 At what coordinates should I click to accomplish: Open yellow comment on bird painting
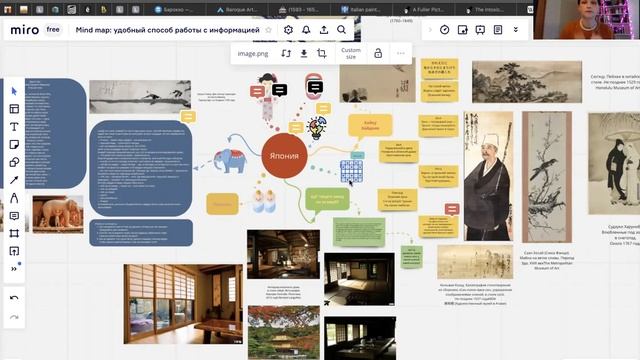pyautogui.click(x=188, y=117)
